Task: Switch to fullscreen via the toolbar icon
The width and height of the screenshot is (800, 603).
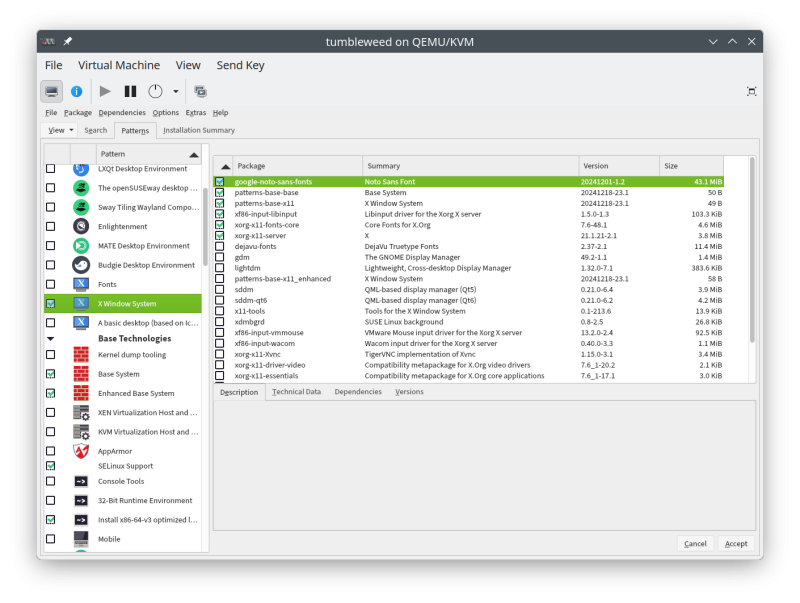Action: pyautogui.click(x=752, y=92)
